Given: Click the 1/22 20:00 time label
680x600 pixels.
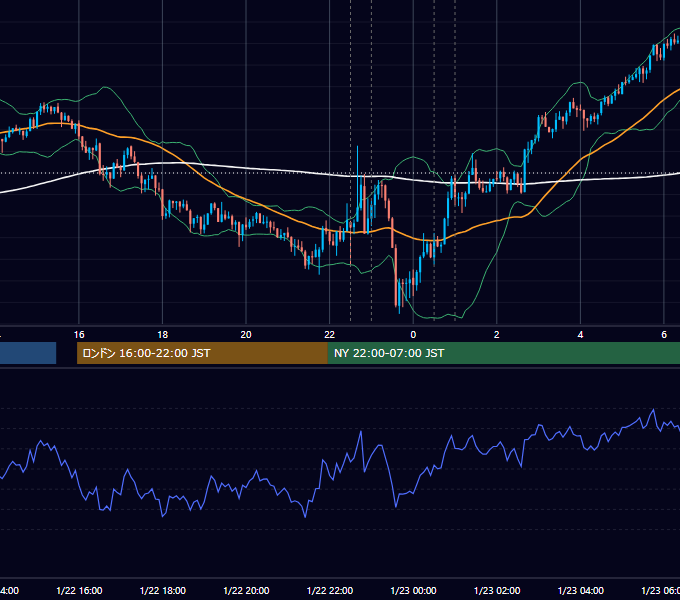Looking at the screenshot, I should (x=246, y=590).
